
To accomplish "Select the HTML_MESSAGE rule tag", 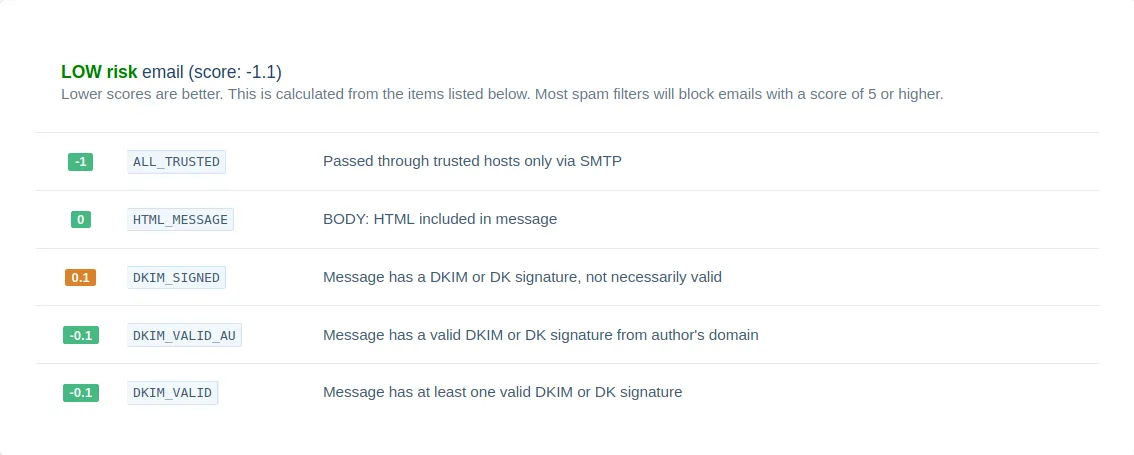I will [180, 219].
